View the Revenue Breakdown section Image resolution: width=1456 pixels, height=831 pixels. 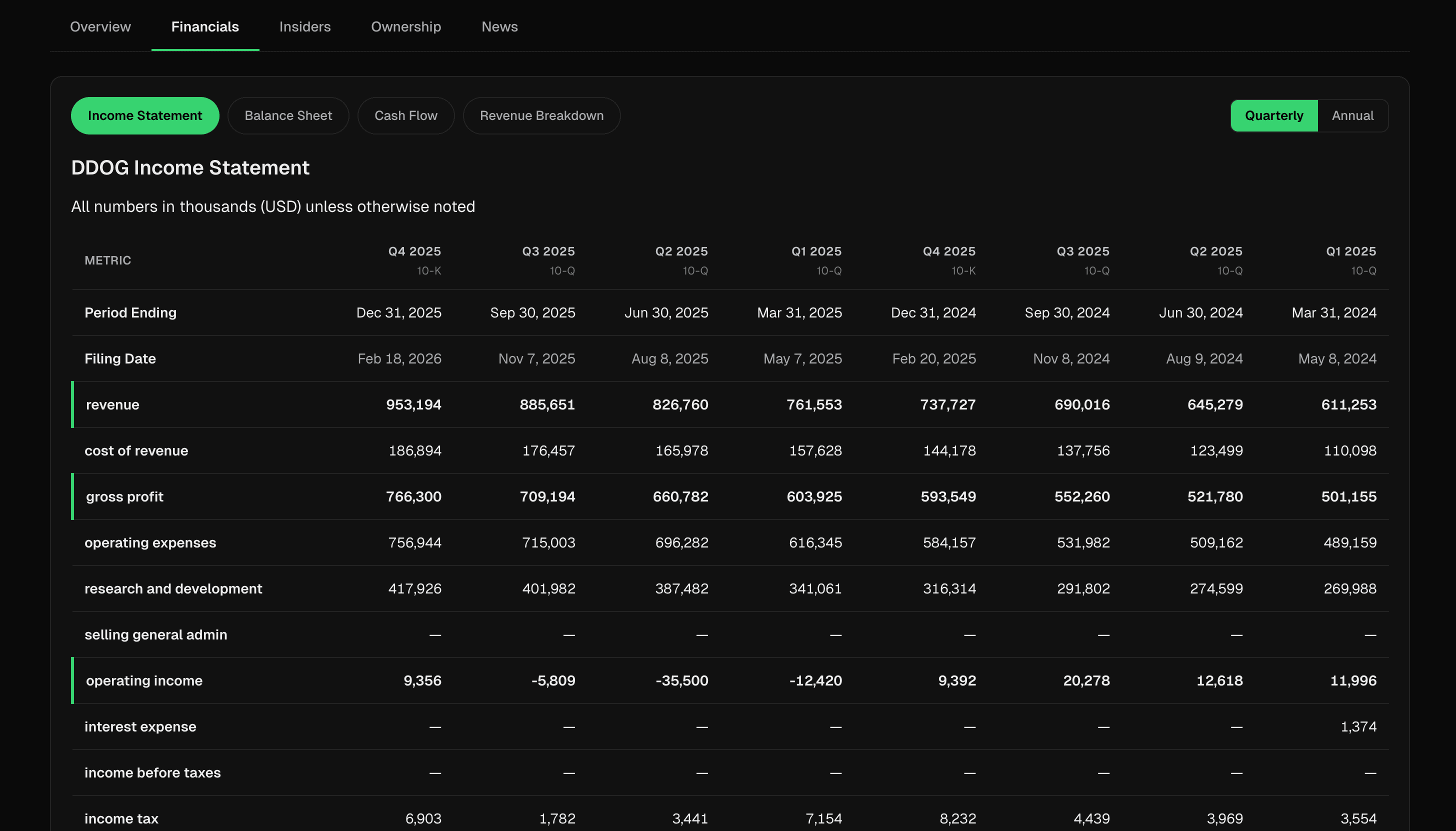point(541,116)
